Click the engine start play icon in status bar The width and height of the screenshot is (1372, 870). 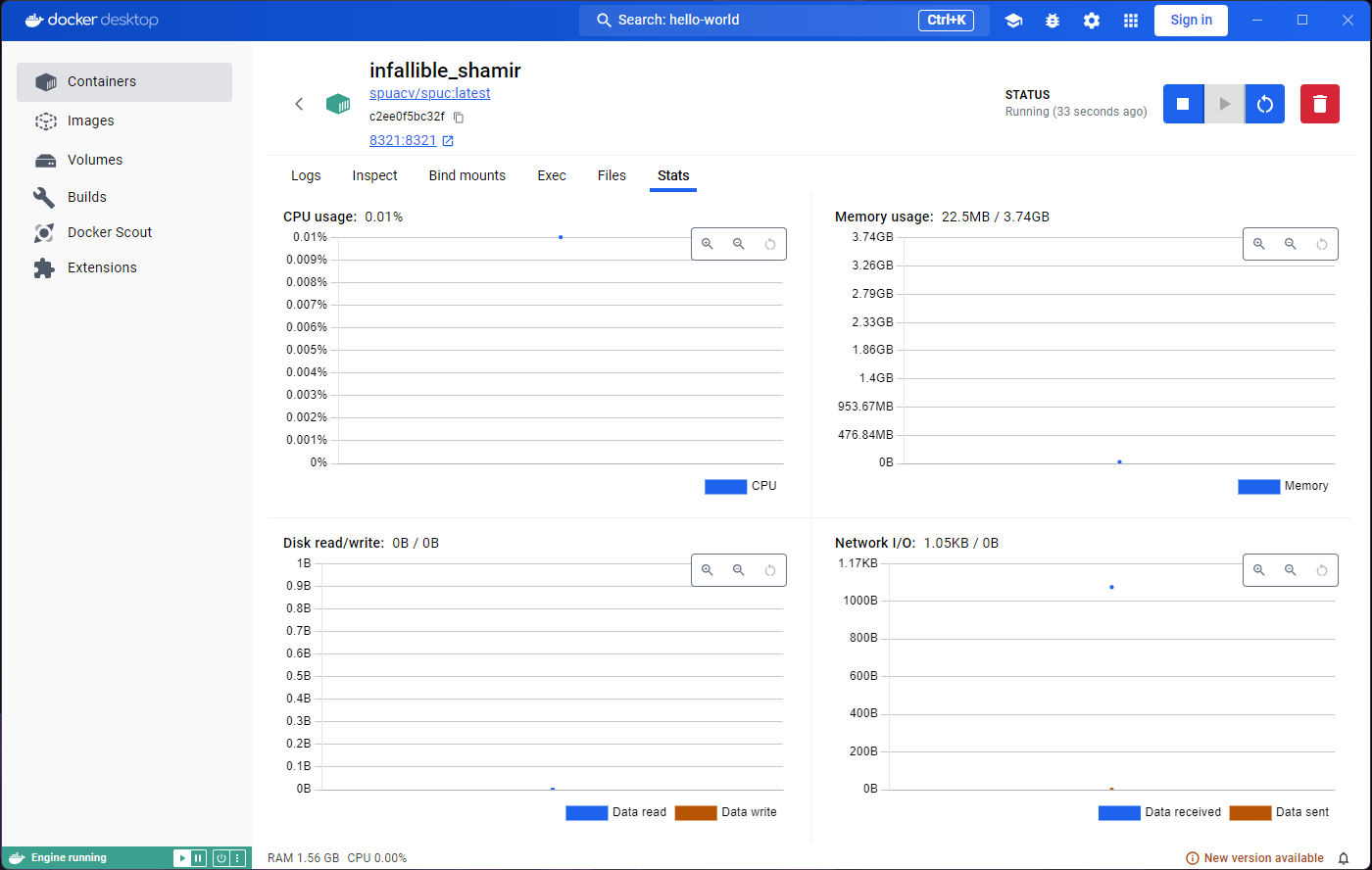tap(182, 858)
